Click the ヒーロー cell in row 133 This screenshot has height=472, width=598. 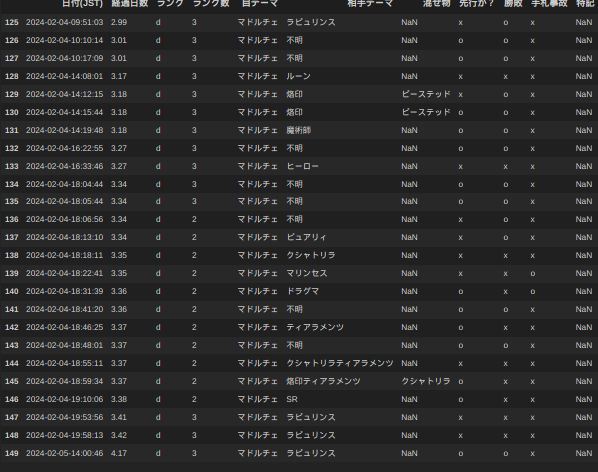302,166
